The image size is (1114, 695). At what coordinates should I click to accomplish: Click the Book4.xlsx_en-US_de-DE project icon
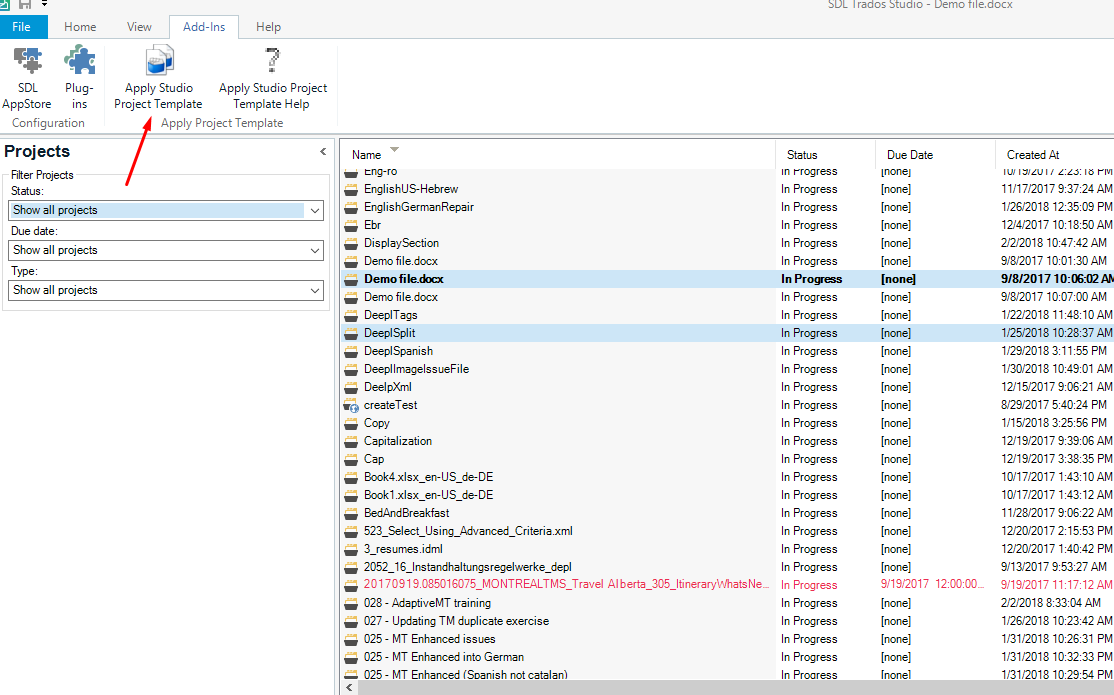[x=351, y=478]
